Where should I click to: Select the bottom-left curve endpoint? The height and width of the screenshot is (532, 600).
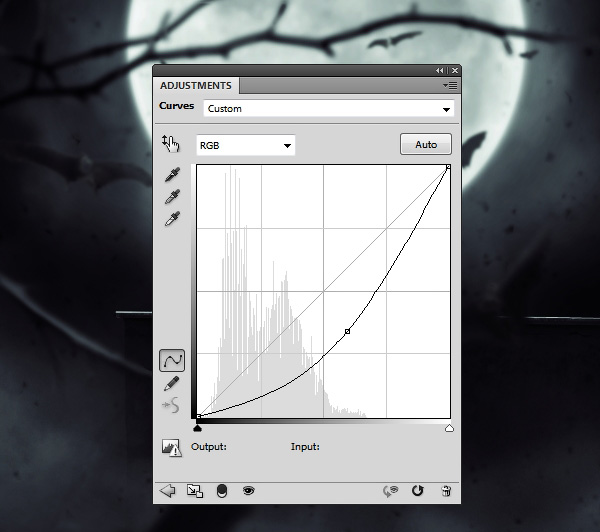click(198, 416)
